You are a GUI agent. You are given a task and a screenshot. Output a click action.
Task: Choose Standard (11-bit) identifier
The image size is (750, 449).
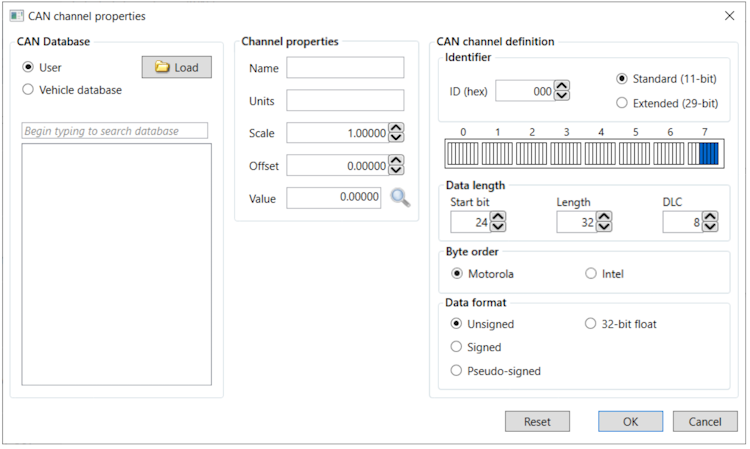pyautogui.click(x=621, y=78)
